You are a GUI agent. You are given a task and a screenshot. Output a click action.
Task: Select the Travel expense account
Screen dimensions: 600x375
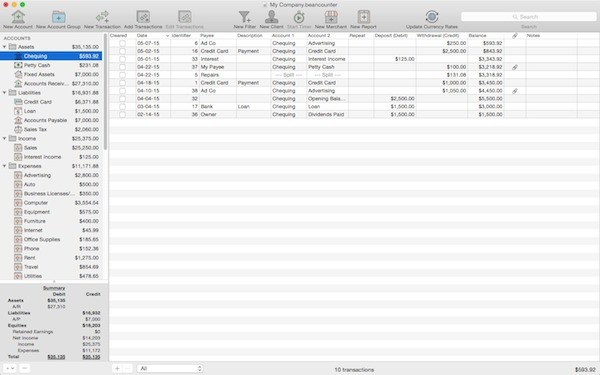point(51,267)
